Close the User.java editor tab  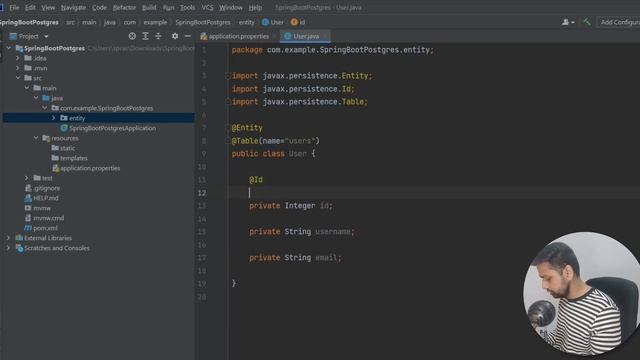(x=325, y=36)
